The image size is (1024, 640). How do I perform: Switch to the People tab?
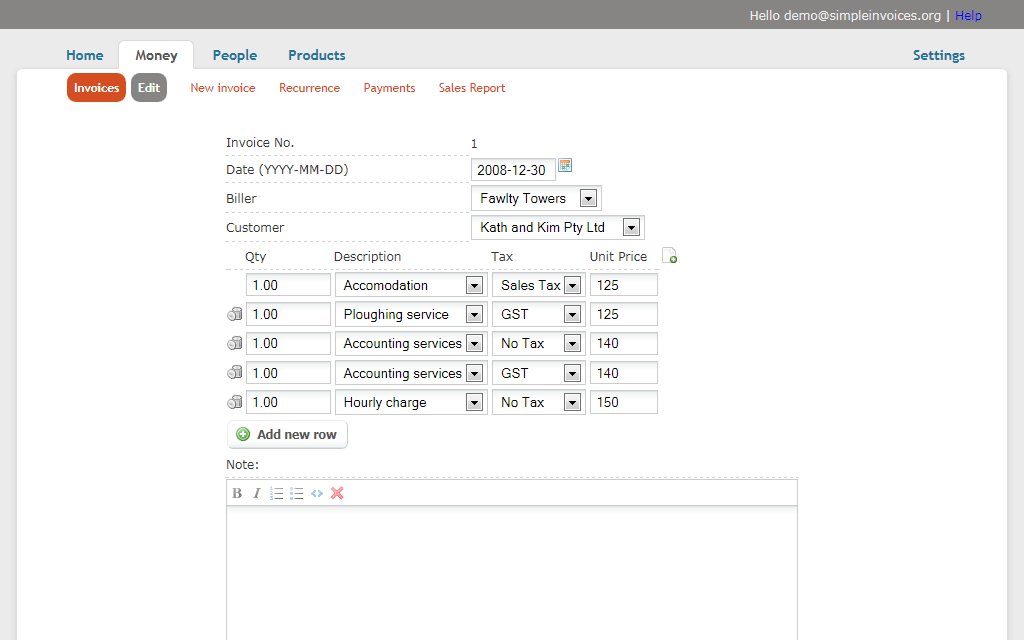[x=234, y=55]
